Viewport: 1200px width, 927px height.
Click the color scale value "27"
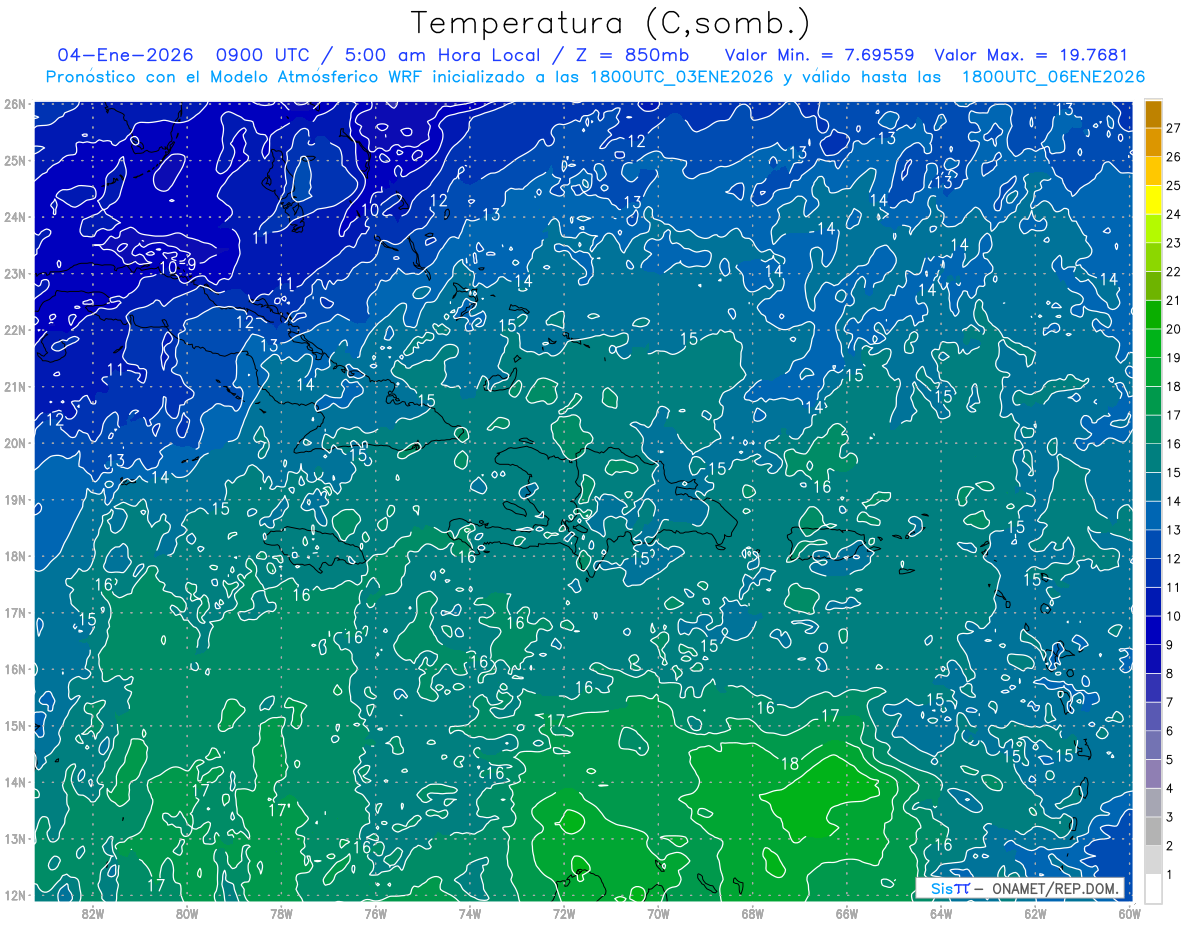(x=1174, y=128)
